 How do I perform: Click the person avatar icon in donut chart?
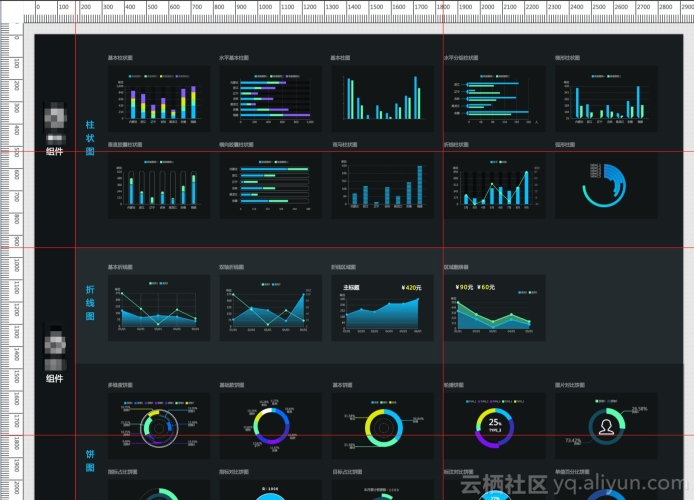click(606, 427)
